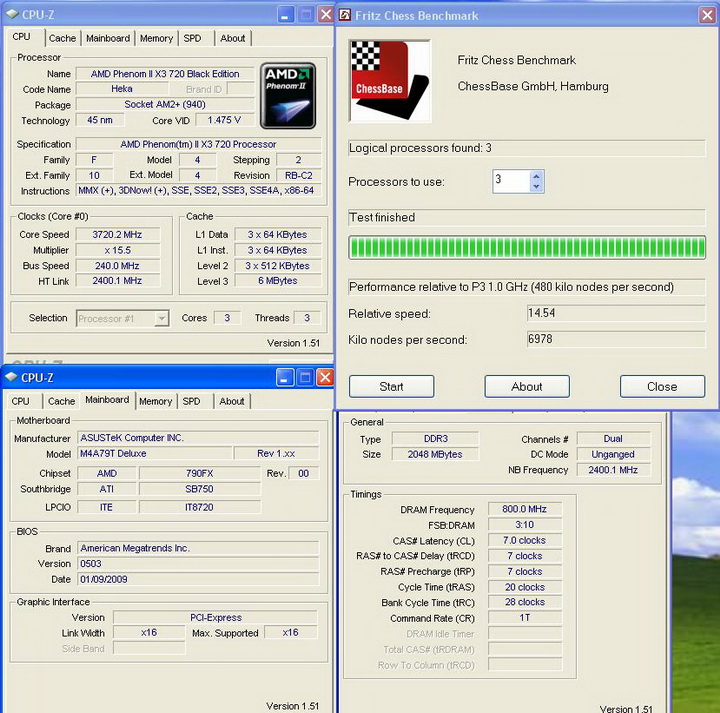Image resolution: width=720 pixels, height=713 pixels.
Task: Open About tab in lower CPU-Z window
Action: tap(231, 401)
